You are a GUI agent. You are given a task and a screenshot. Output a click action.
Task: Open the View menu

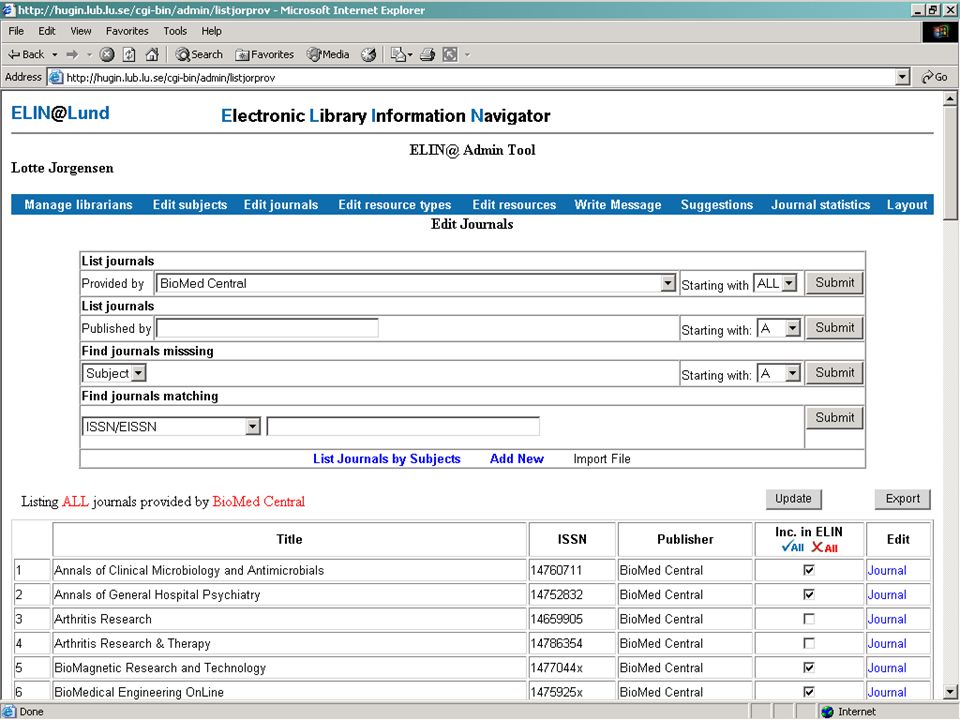tap(81, 31)
